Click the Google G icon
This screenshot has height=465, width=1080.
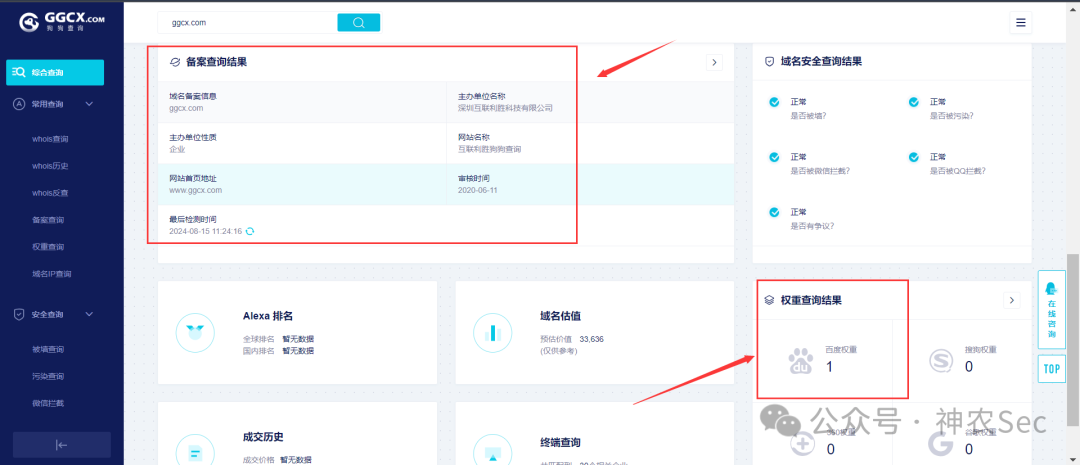941,444
